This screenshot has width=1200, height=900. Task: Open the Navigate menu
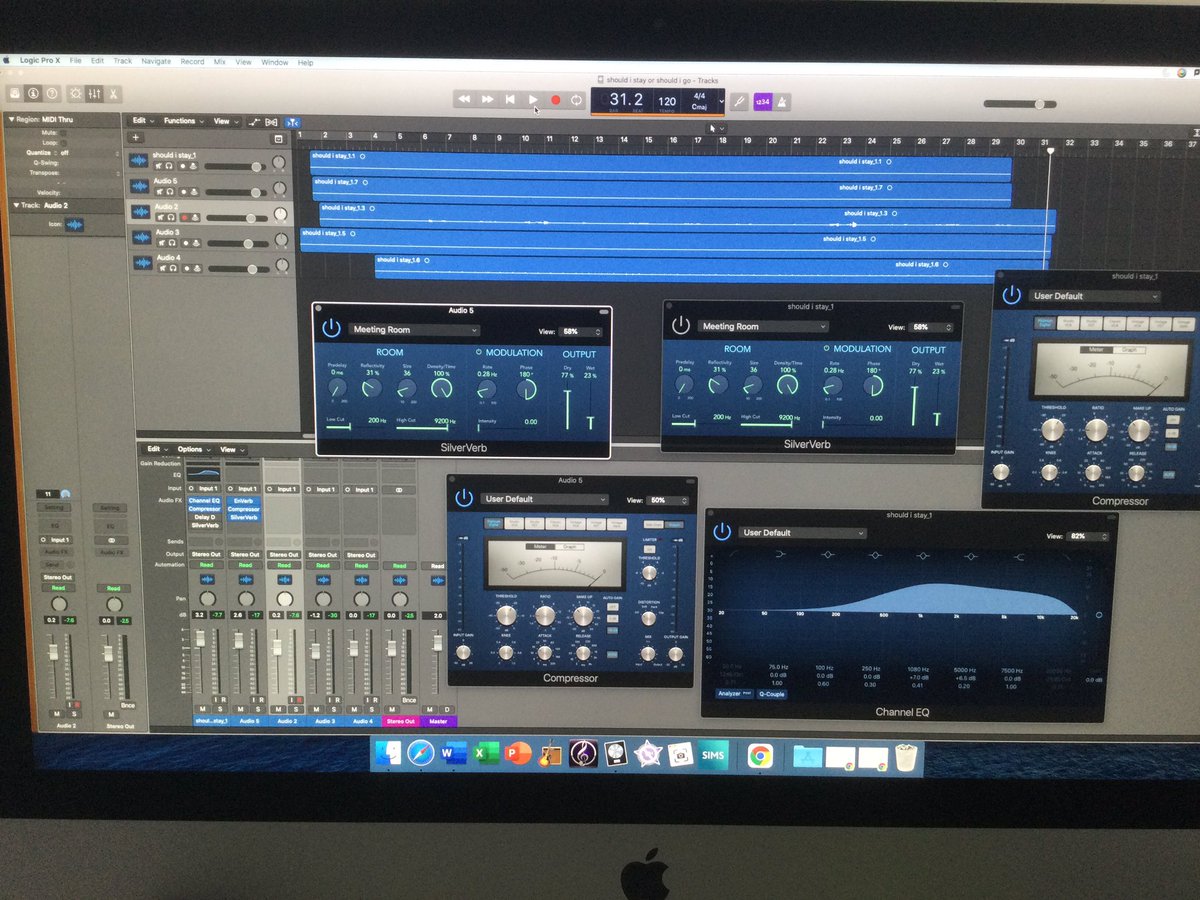pyautogui.click(x=156, y=61)
